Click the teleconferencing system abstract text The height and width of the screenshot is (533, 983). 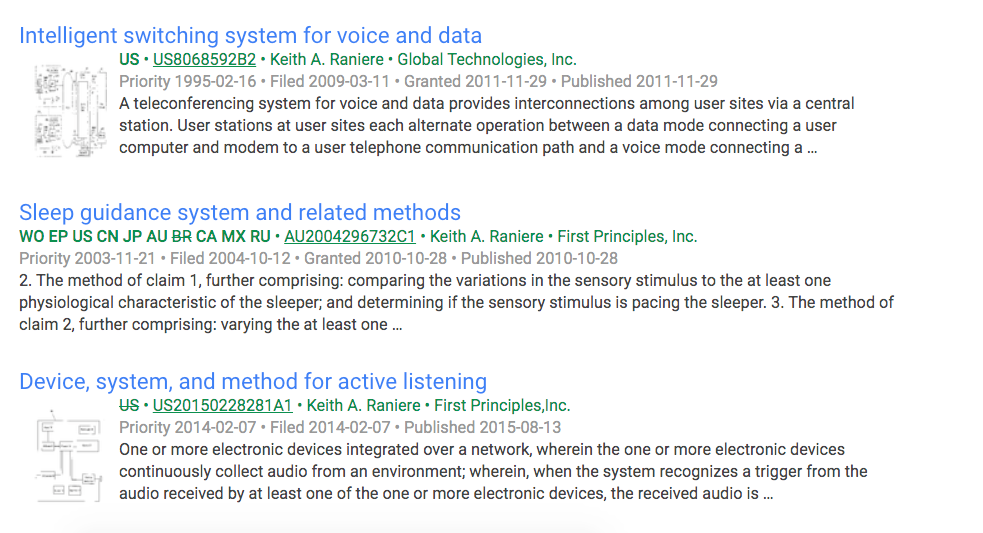tap(486, 125)
